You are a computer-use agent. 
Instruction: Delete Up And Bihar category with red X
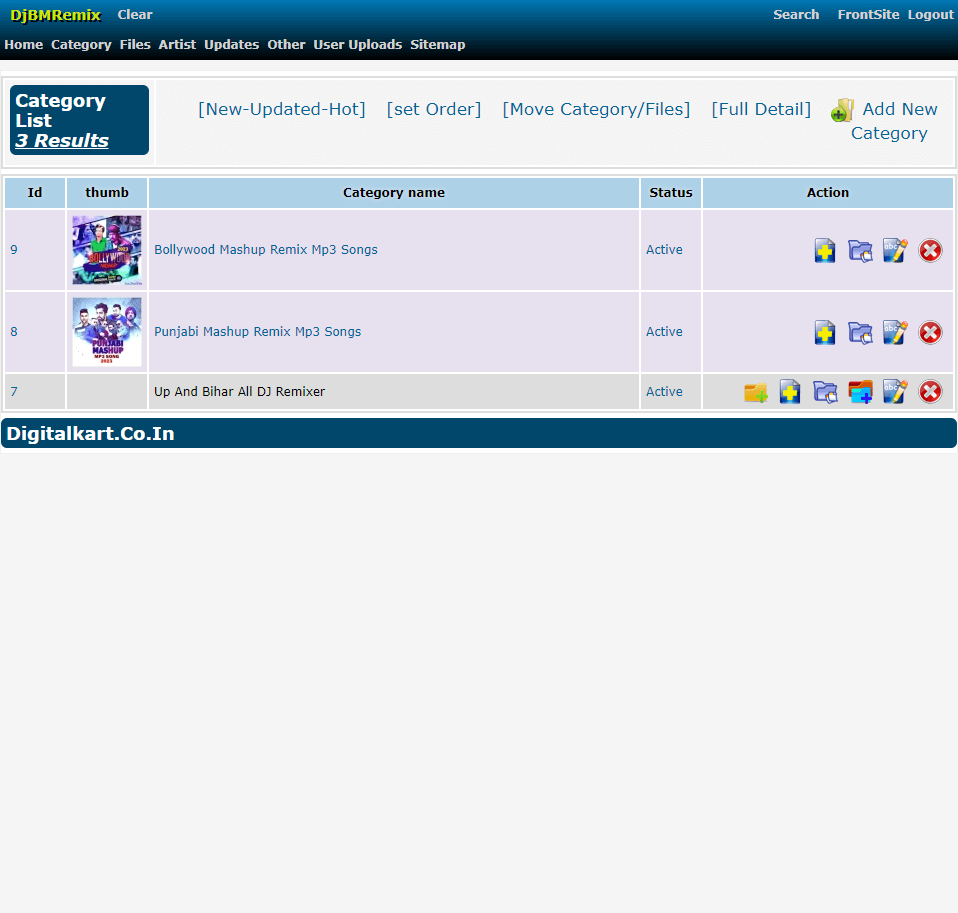coord(930,392)
